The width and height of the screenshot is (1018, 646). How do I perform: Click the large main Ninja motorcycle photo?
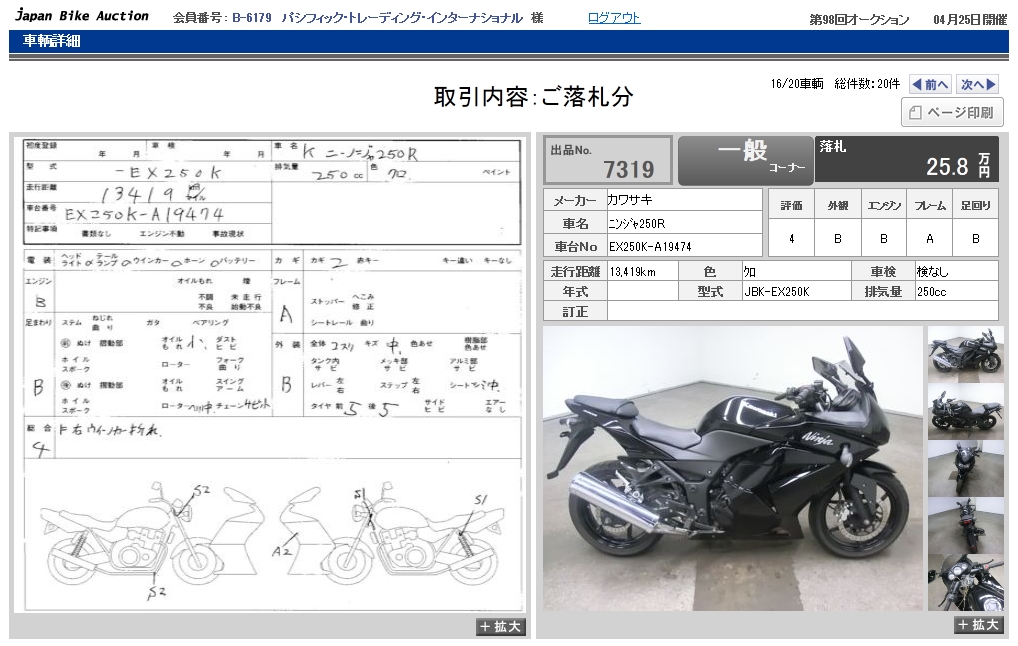[x=733, y=468]
